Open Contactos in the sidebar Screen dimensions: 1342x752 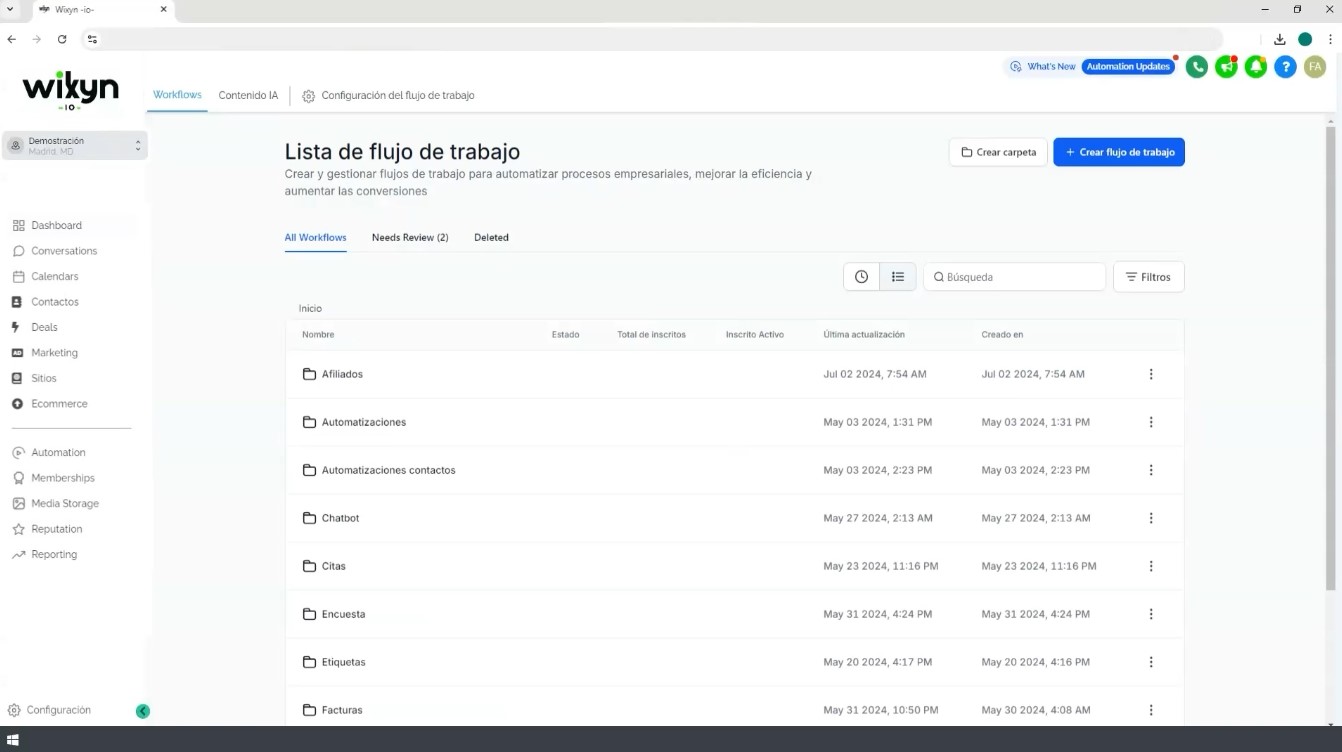tap(45, 302)
